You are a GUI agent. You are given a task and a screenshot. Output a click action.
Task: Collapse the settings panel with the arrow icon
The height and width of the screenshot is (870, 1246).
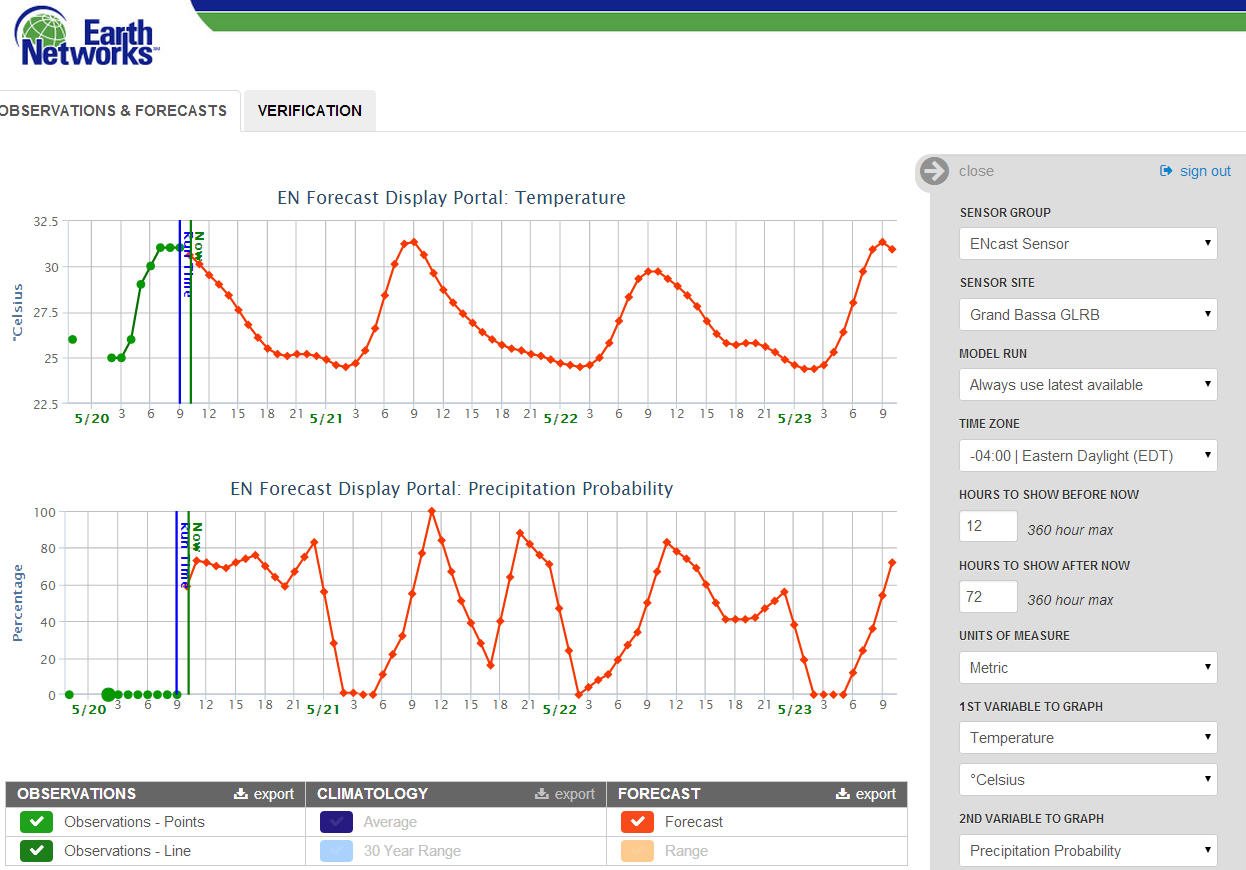[934, 171]
